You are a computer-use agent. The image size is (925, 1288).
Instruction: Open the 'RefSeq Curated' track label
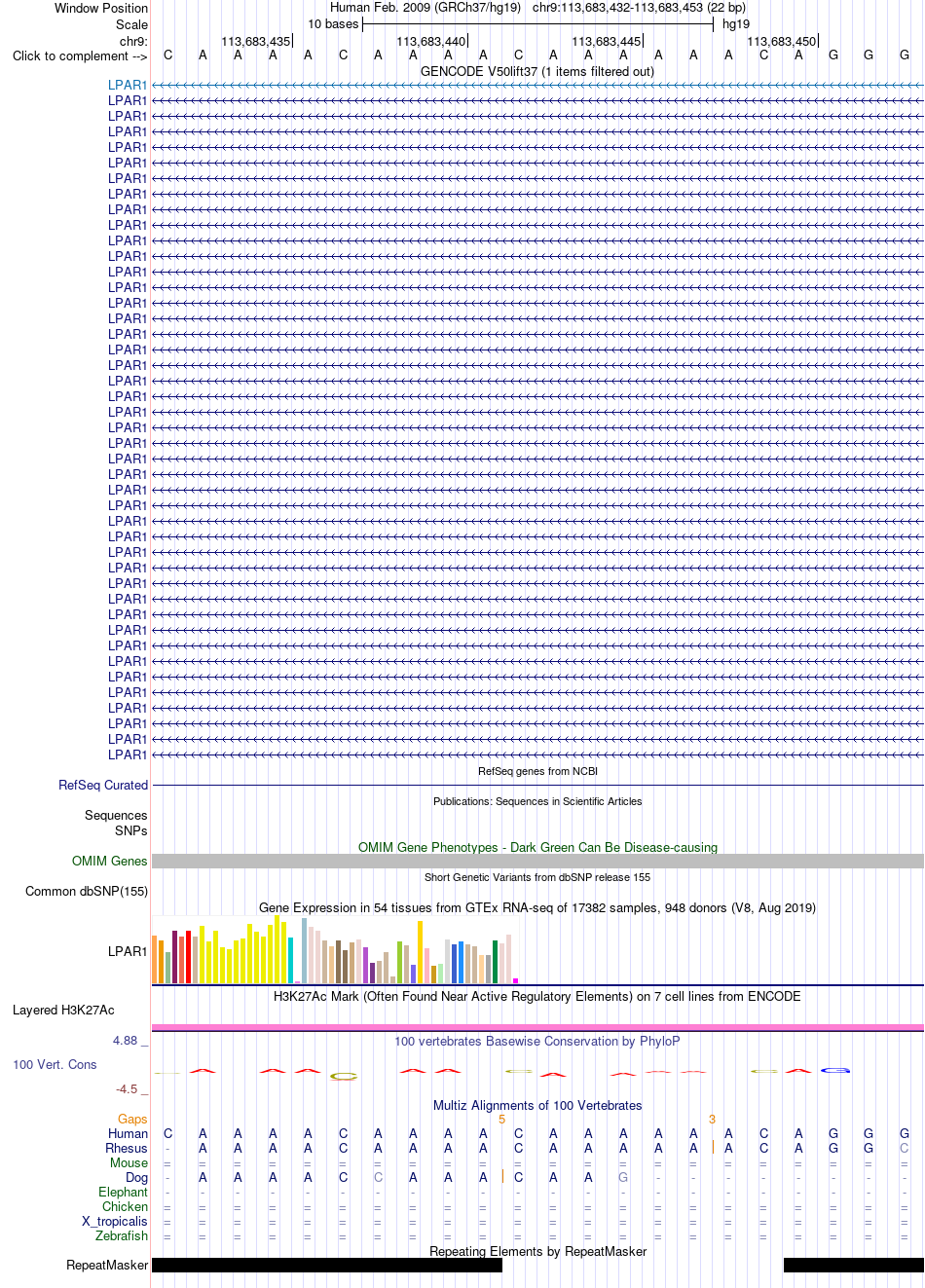click(103, 785)
